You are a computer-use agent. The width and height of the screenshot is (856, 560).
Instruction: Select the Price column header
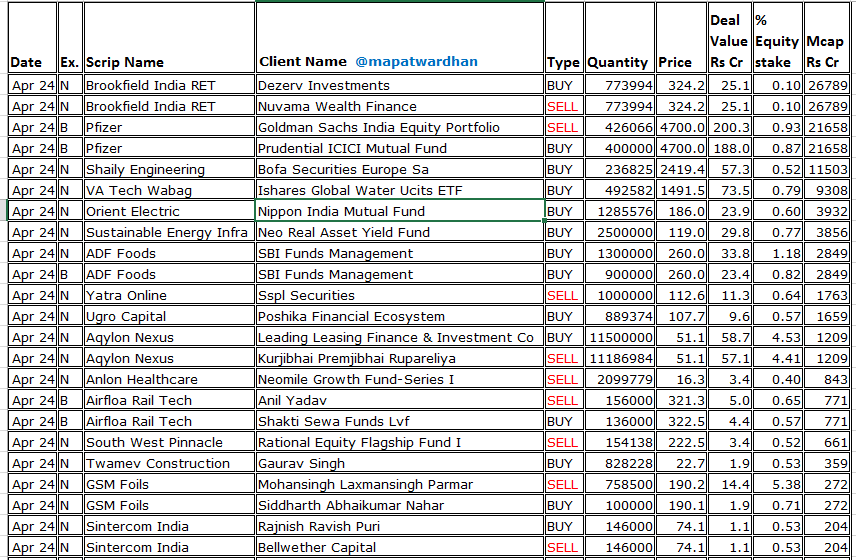coord(681,38)
